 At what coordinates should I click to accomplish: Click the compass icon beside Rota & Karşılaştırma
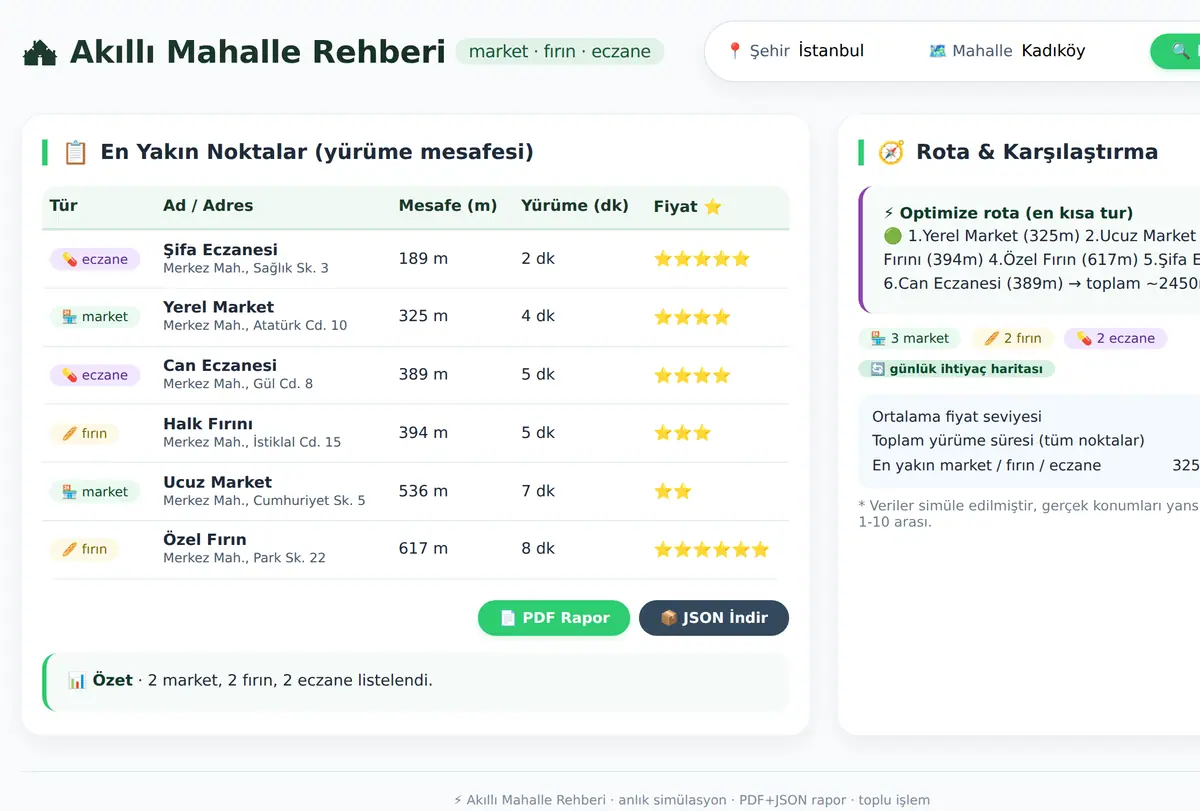(x=891, y=152)
